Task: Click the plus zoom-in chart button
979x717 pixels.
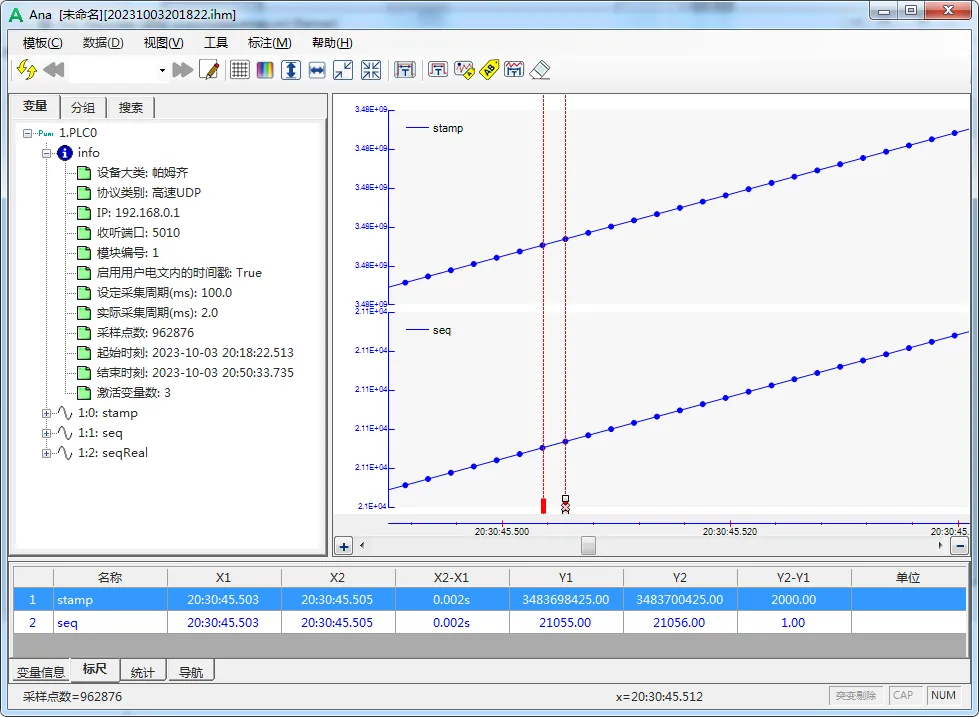Action: point(343,546)
